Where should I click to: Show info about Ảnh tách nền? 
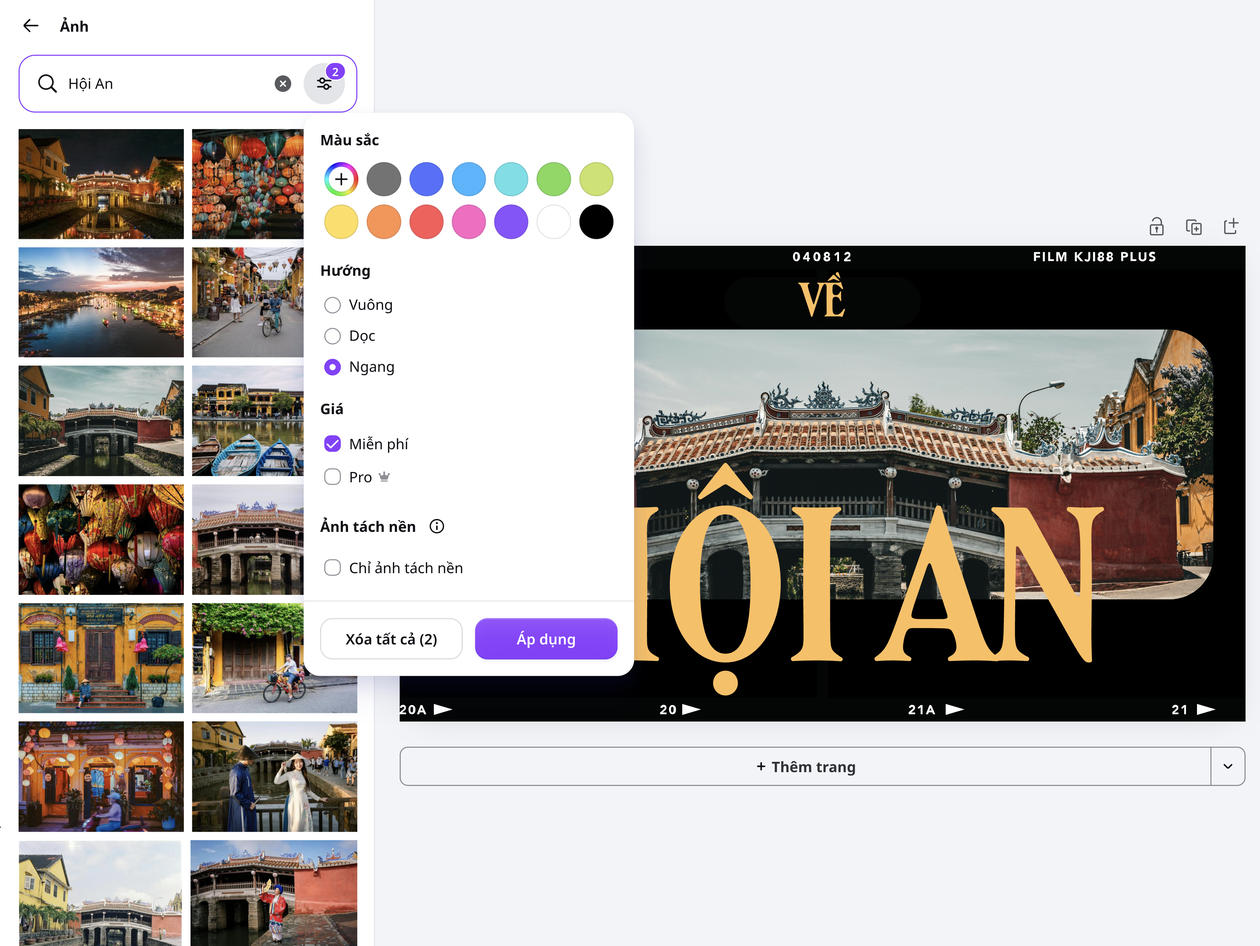(x=436, y=526)
